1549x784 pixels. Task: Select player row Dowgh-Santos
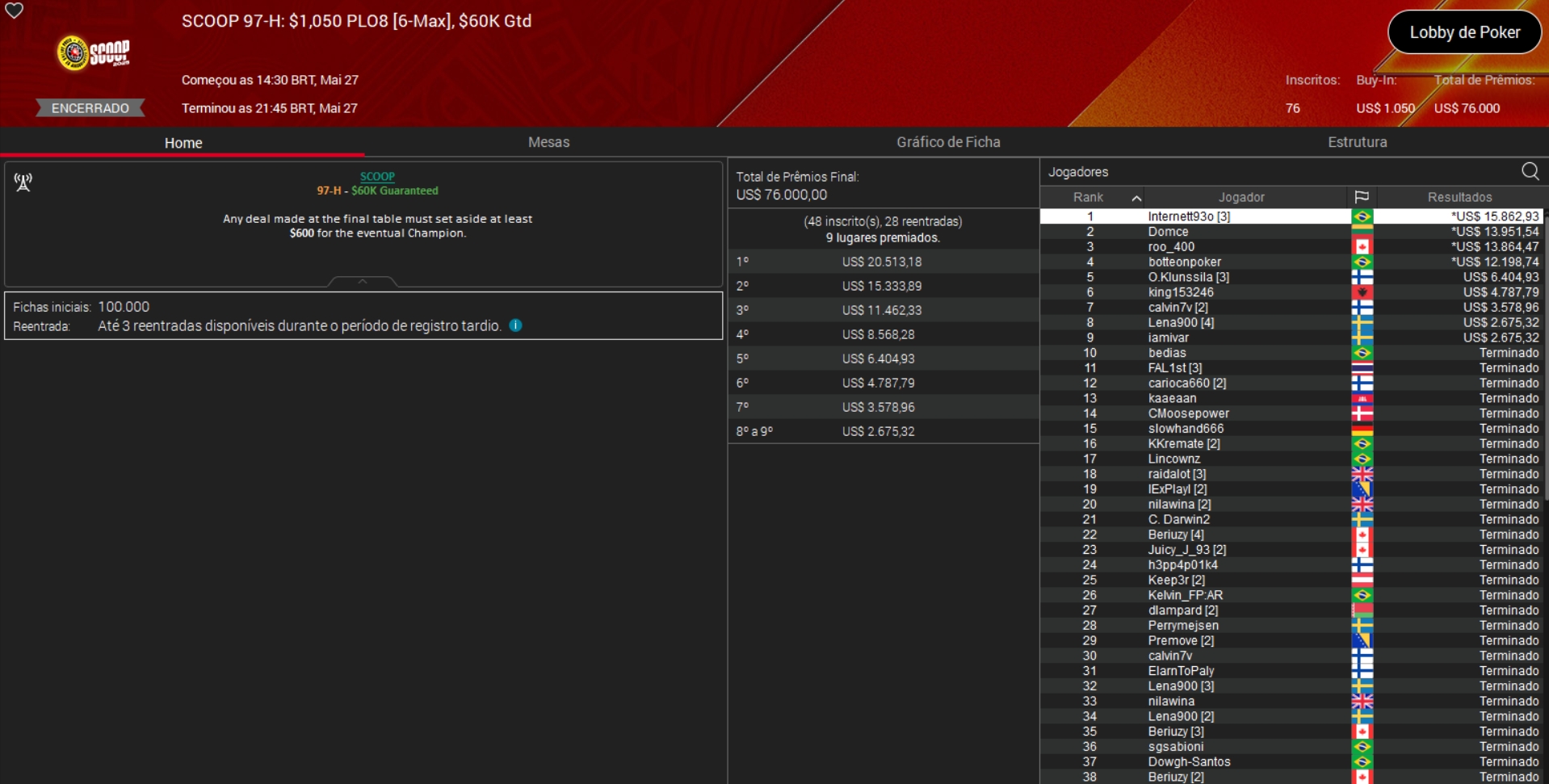1291,761
